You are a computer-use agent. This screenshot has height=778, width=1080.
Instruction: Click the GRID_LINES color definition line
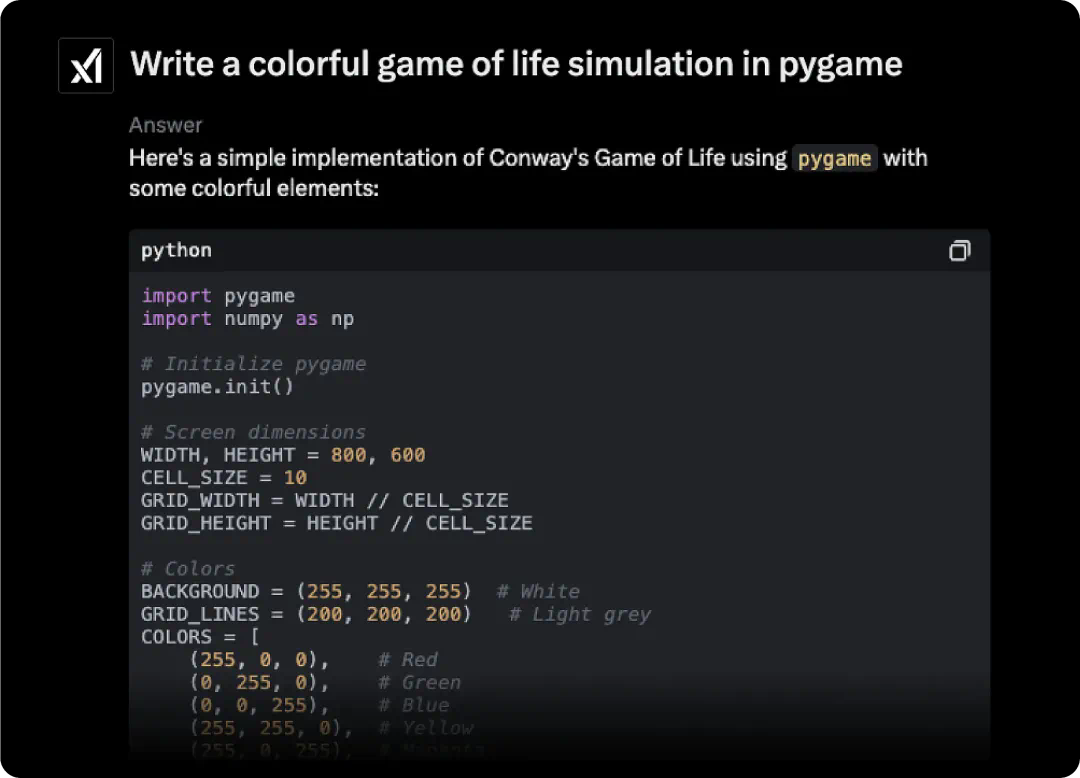306,614
